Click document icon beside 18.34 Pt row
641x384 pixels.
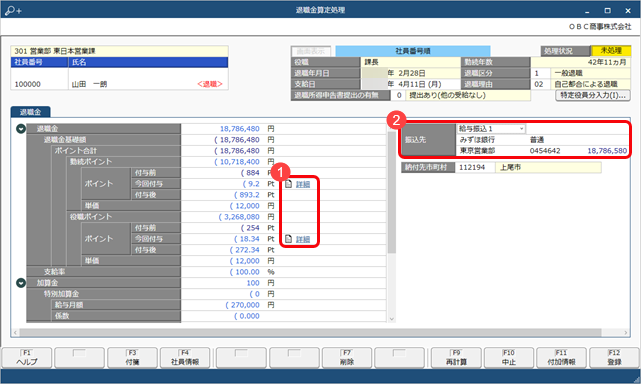click(289, 239)
